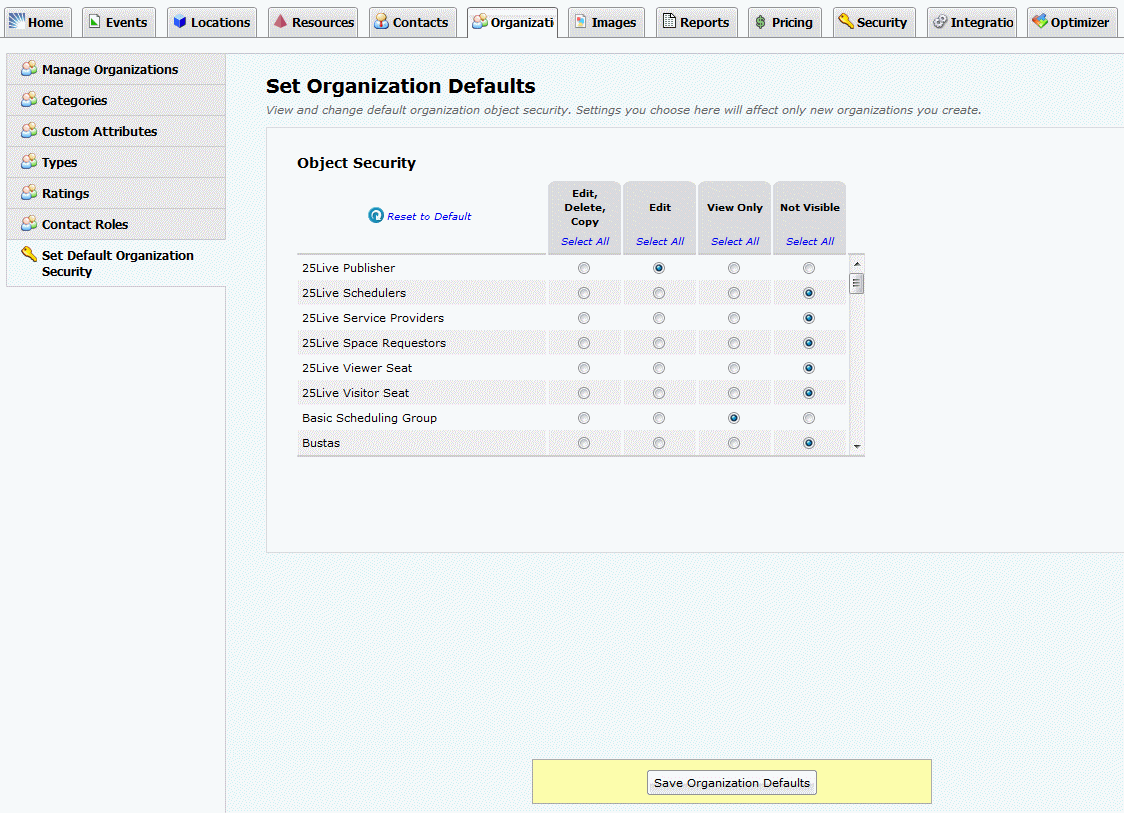Screen dimensions: 1124x813
Task: Set 25Live Publisher to Edit, Delete, Copy
Action: click(584, 268)
